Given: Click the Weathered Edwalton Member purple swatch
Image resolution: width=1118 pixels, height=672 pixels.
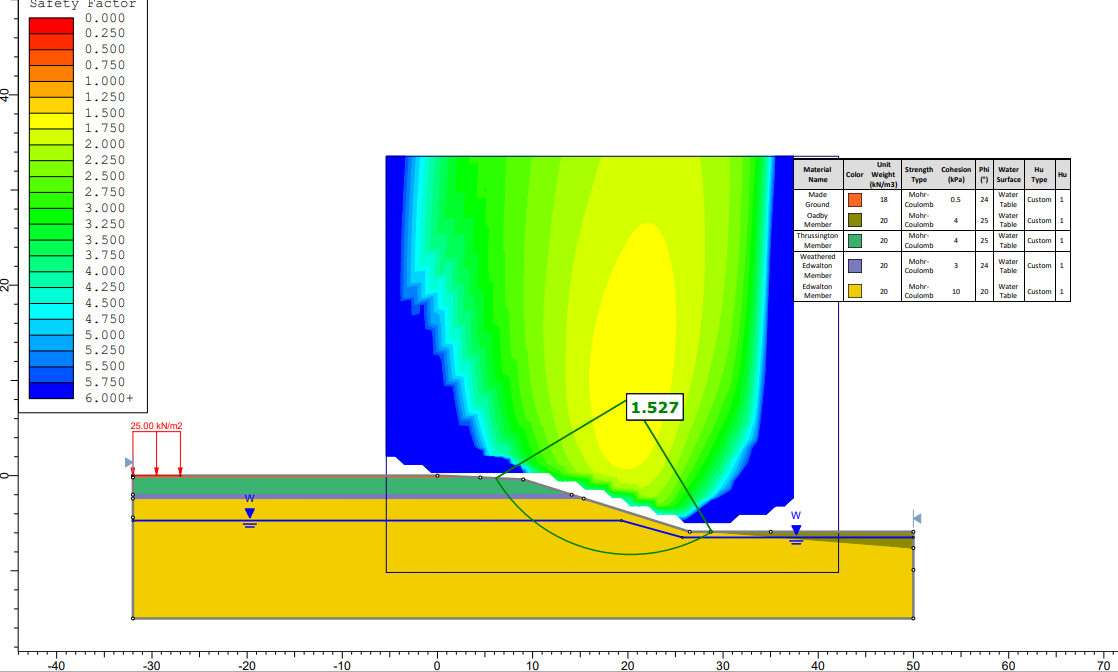Looking at the screenshot, I should pyautogui.click(x=854, y=265).
